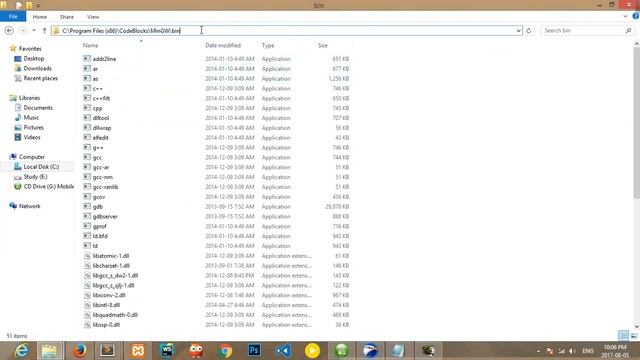Click the elfedit file icon
This screenshot has width=640, height=360.
[x=87, y=138]
